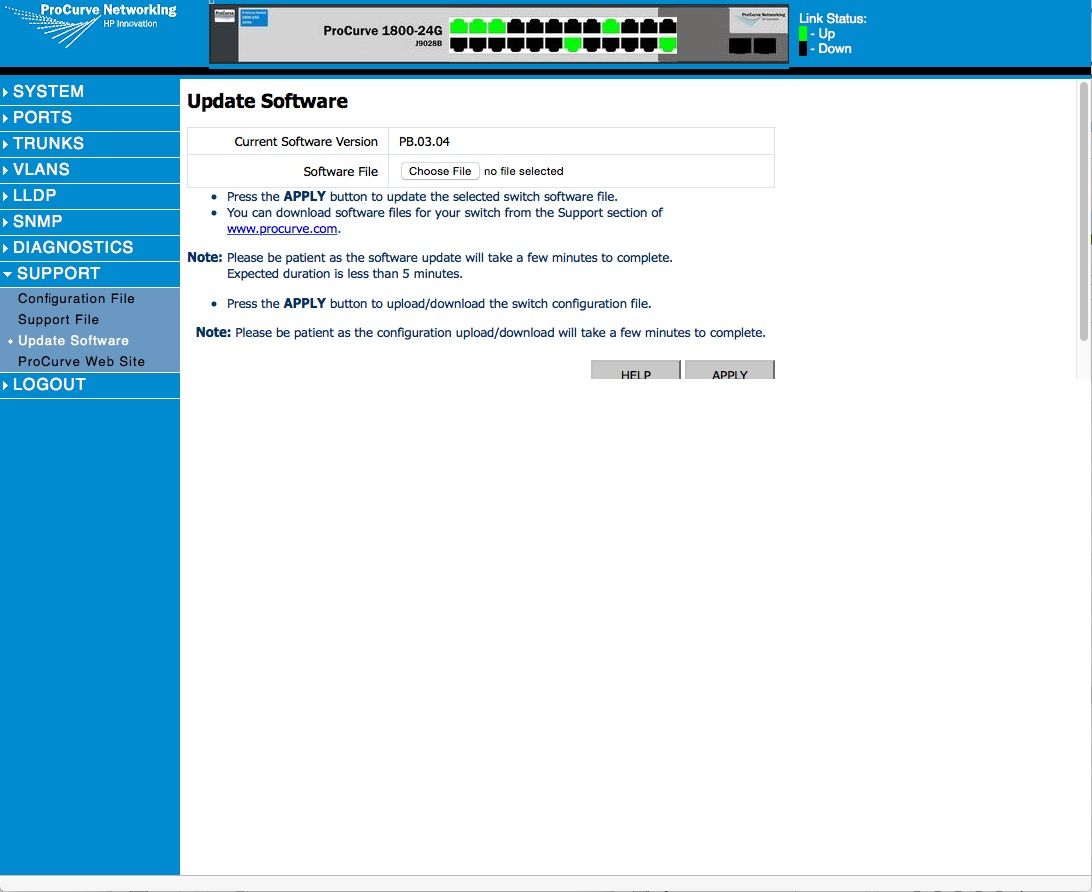Click the small blue label on the switch image
The height and width of the screenshot is (892, 1092).
click(254, 18)
